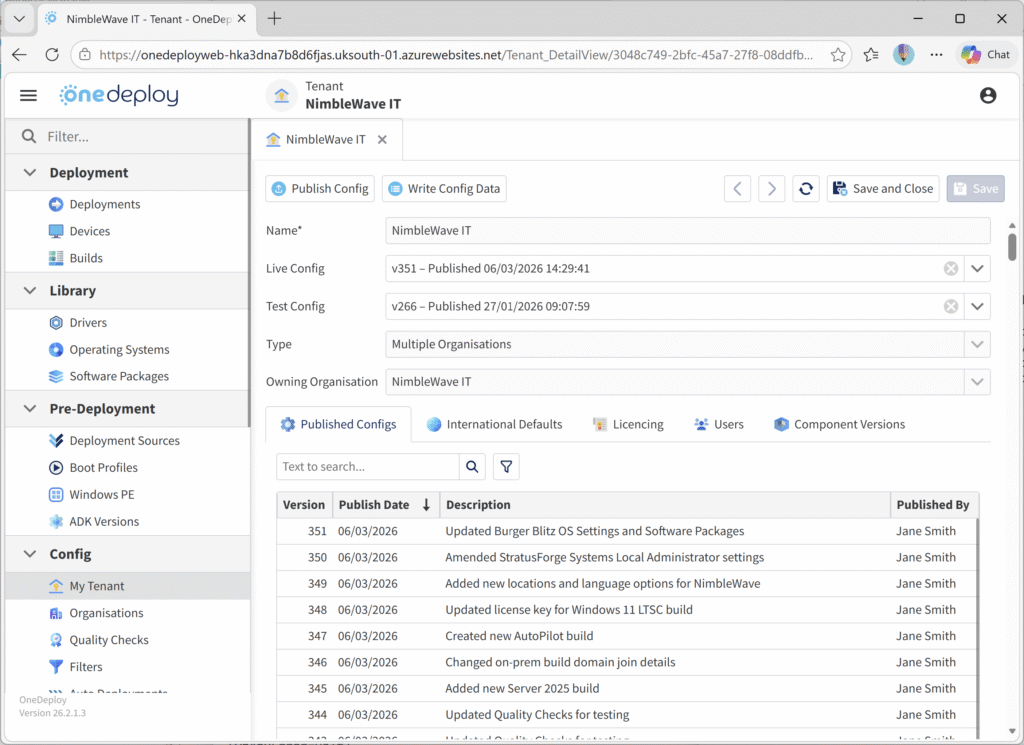Viewport: 1024px width, 745px height.
Task: Select row 'Added new Server 2025 build'
Action: click(627, 688)
